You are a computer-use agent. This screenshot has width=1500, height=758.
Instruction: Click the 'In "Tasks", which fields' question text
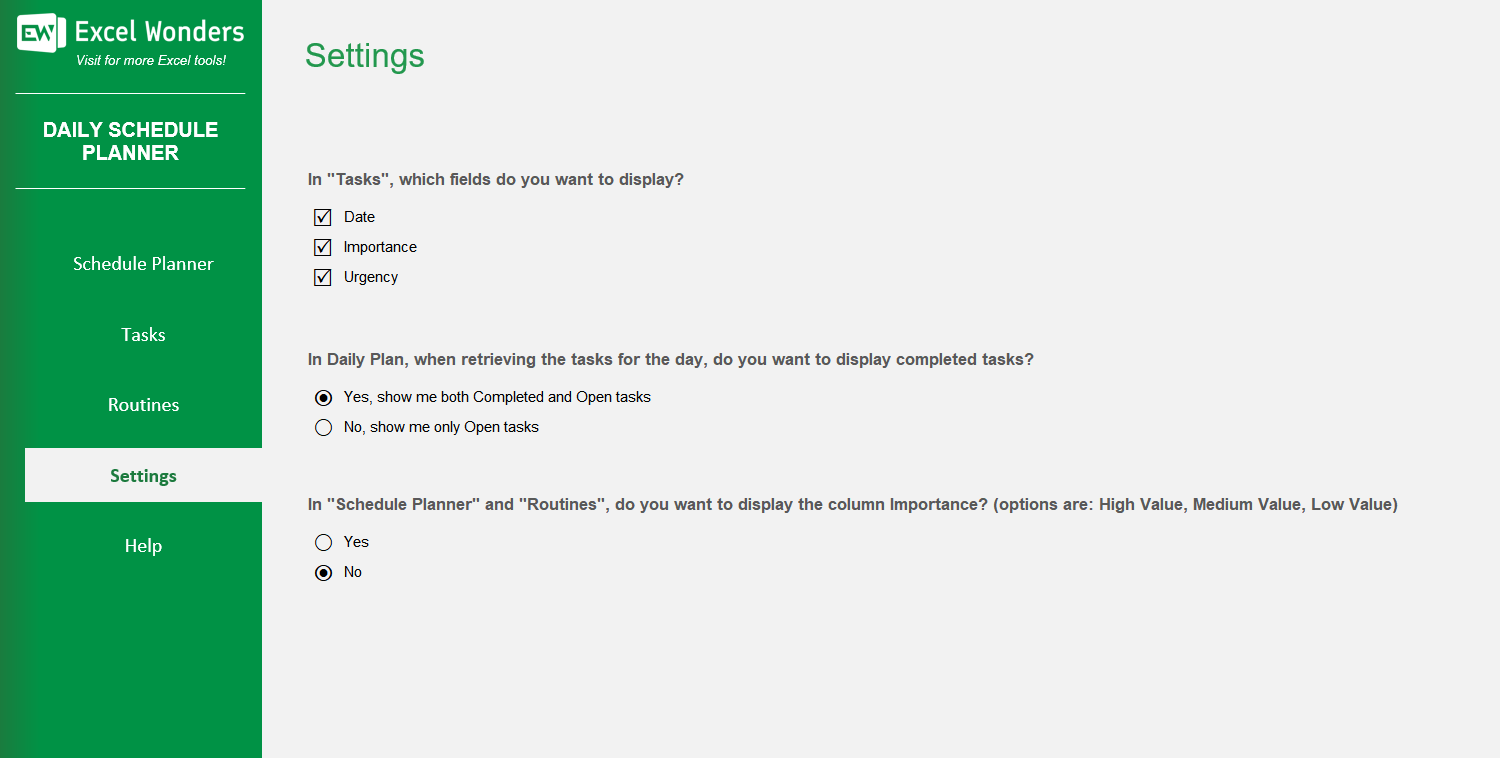[495, 180]
